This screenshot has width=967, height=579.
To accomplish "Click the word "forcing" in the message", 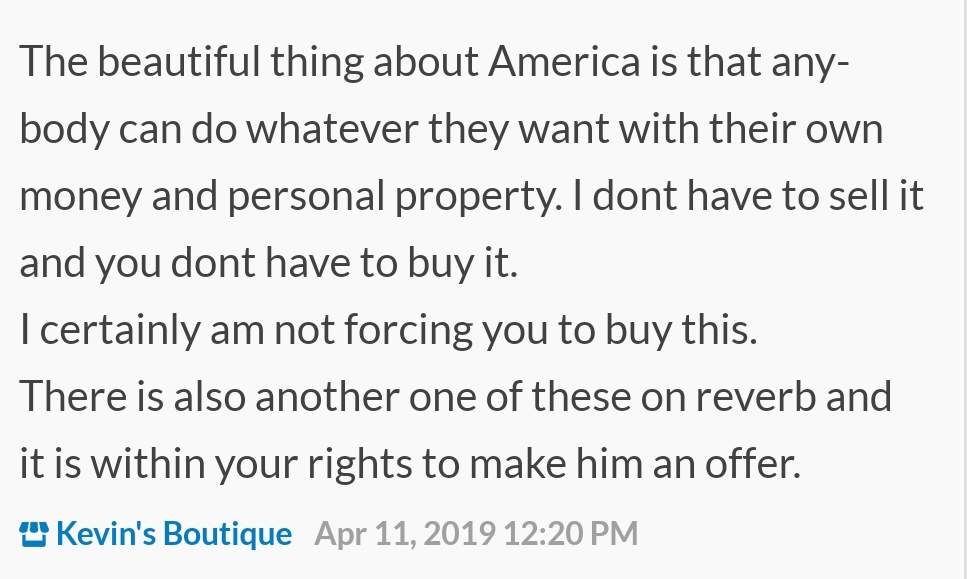I will coord(408,329).
